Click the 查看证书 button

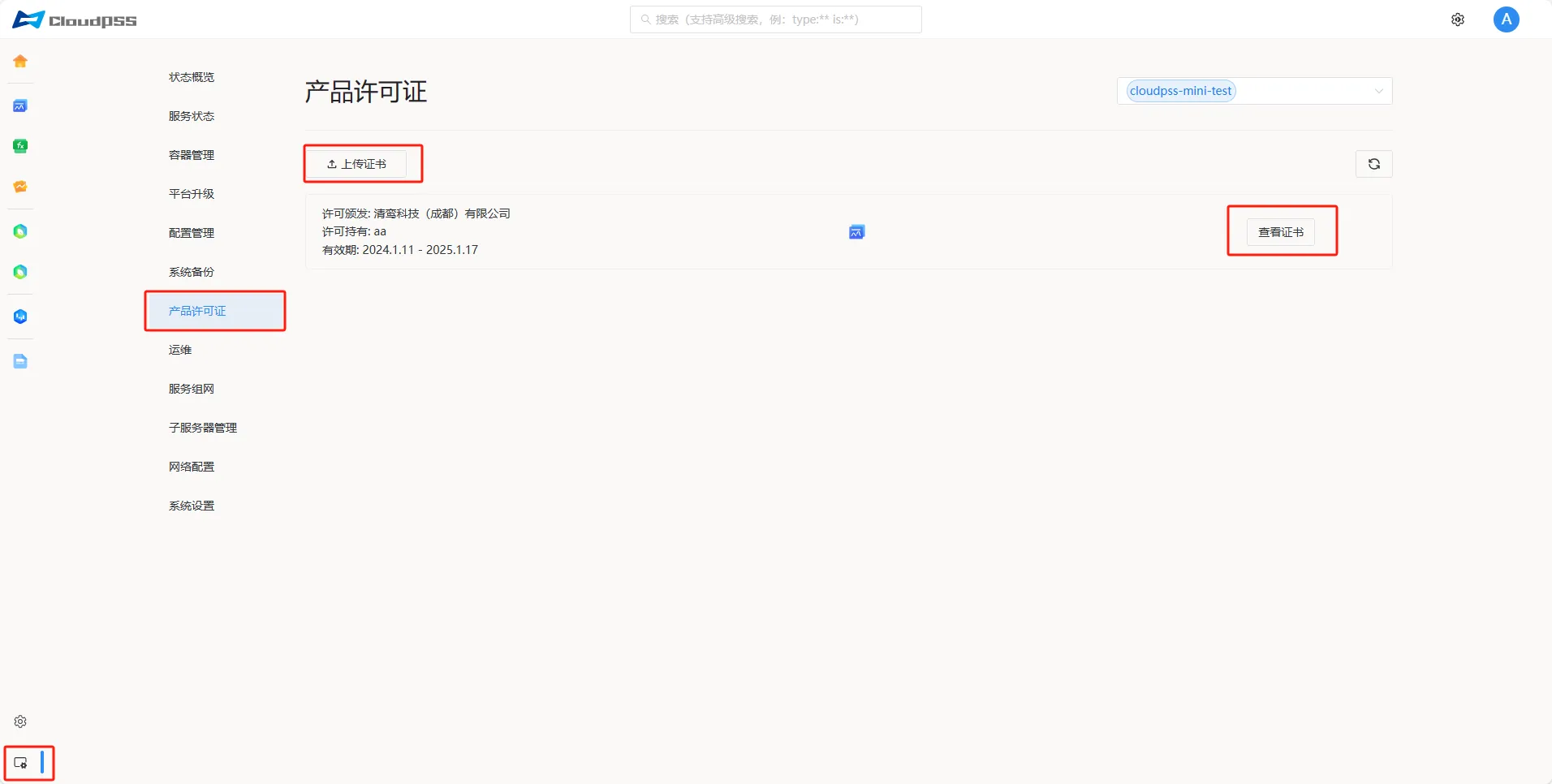tap(1281, 232)
